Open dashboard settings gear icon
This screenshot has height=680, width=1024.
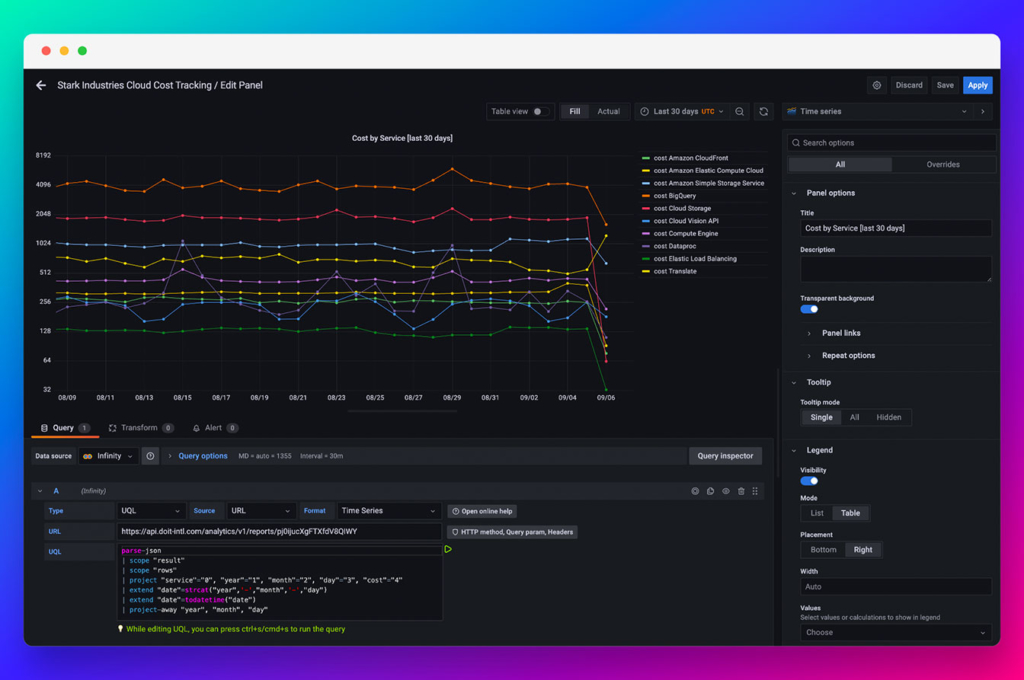click(x=877, y=86)
